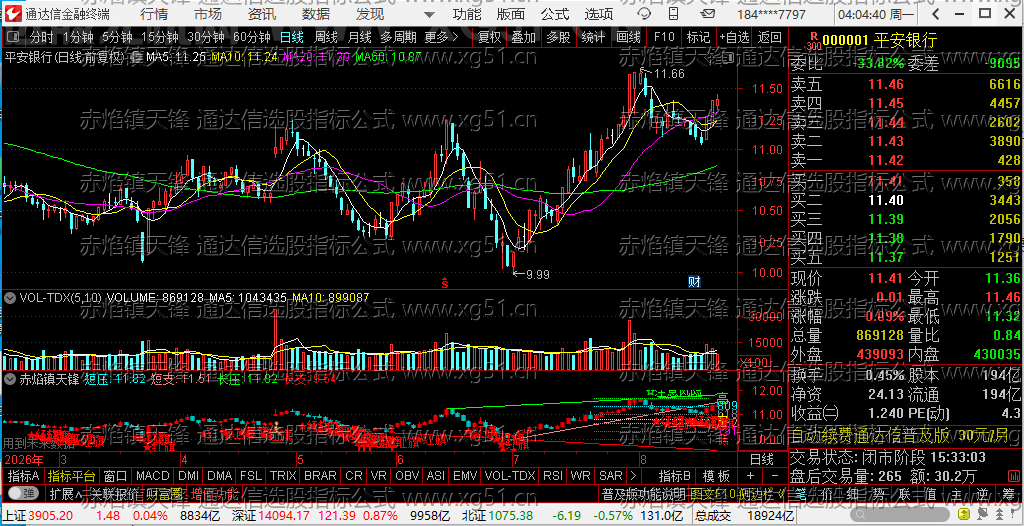Image resolution: width=1024 pixels, height=526 pixels.
Task: Collapse the VOL-TDX indicator panel chevron
Action: pyautogui.click(x=10, y=298)
